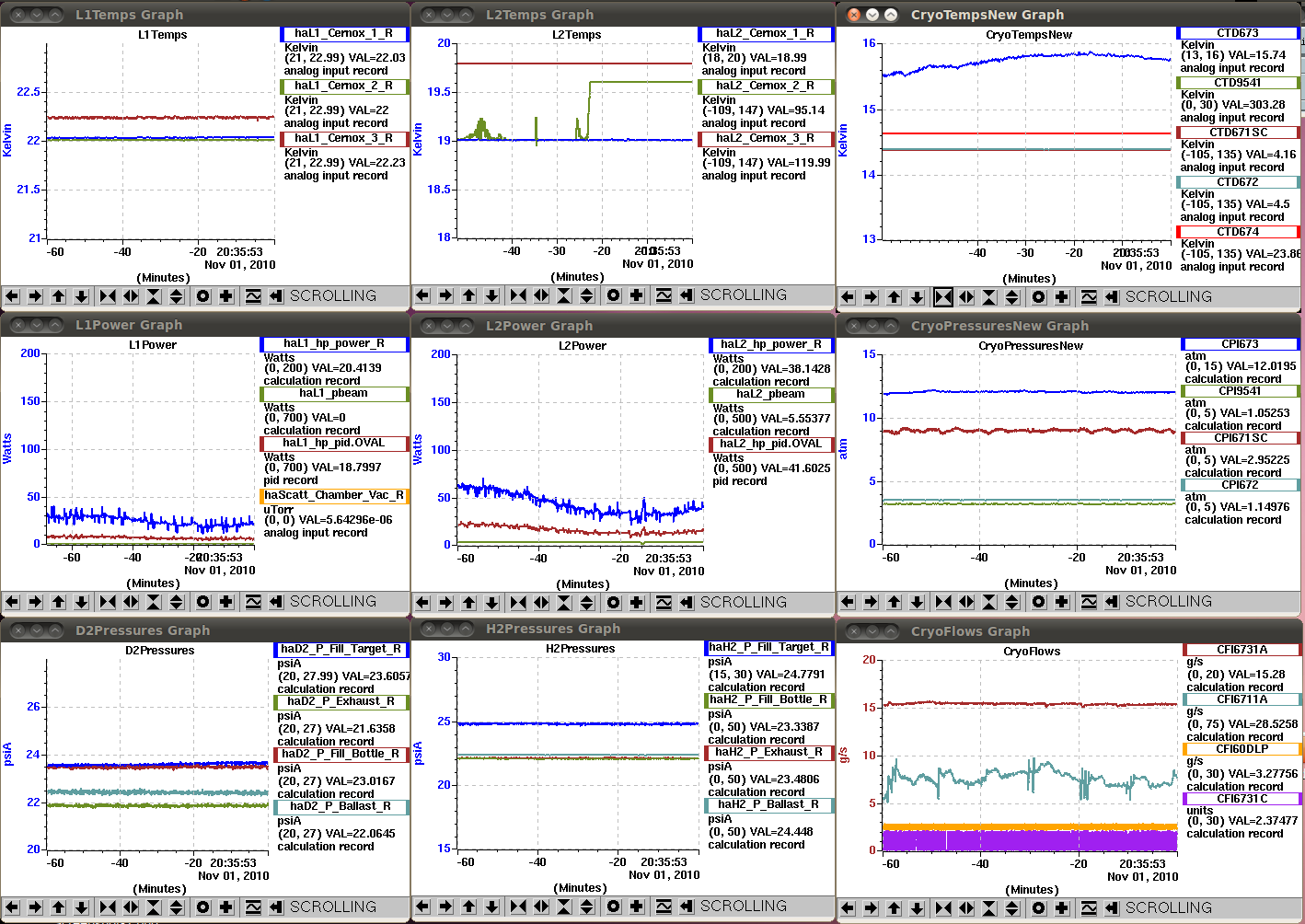Select haH2_P_Ballast_R legend curve
This screenshot has width=1305, height=924.
[x=769, y=804]
